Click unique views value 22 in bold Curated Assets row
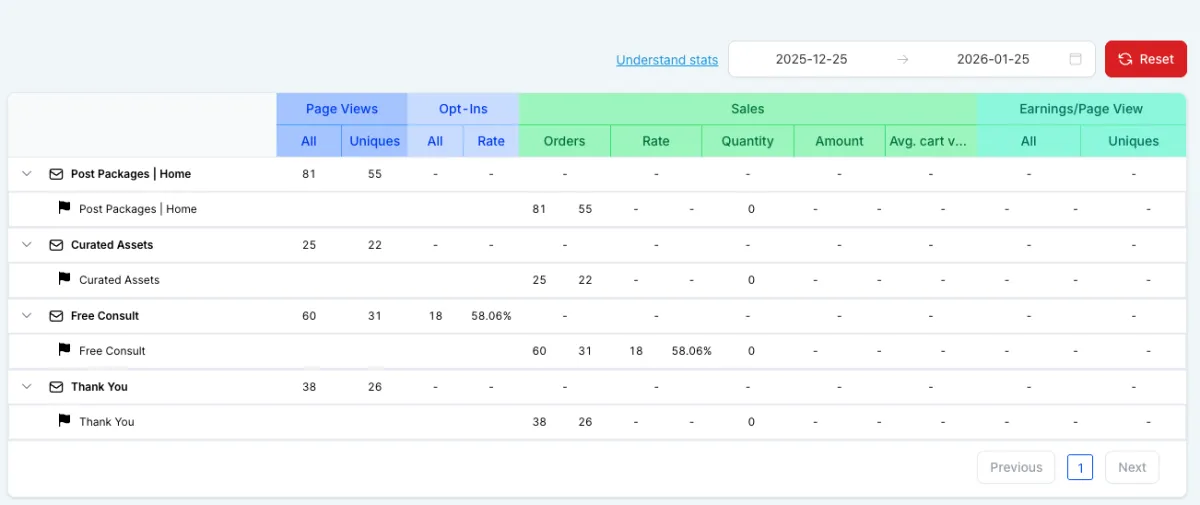1200x505 pixels. [375, 245]
